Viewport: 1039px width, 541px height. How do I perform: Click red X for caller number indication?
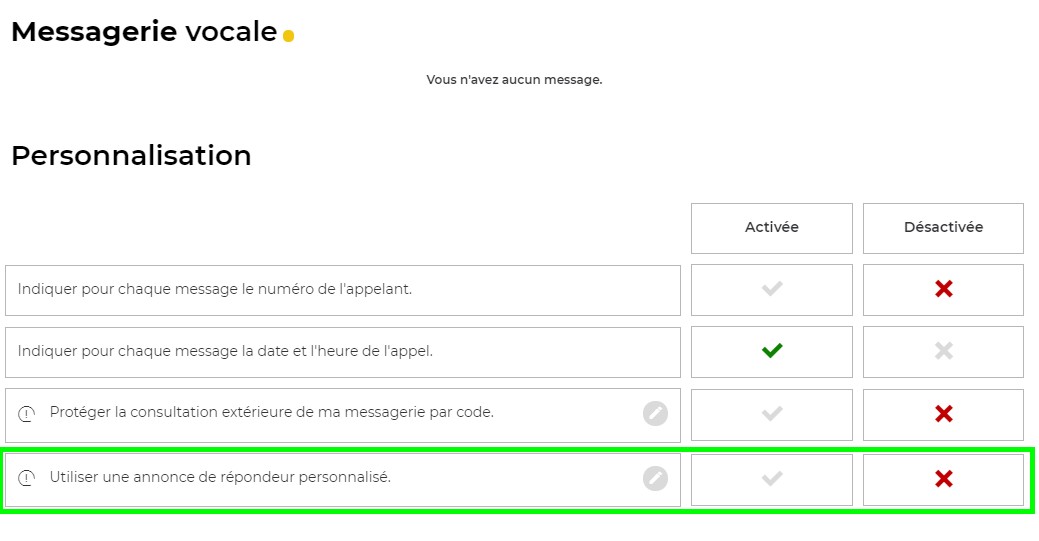[943, 289]
